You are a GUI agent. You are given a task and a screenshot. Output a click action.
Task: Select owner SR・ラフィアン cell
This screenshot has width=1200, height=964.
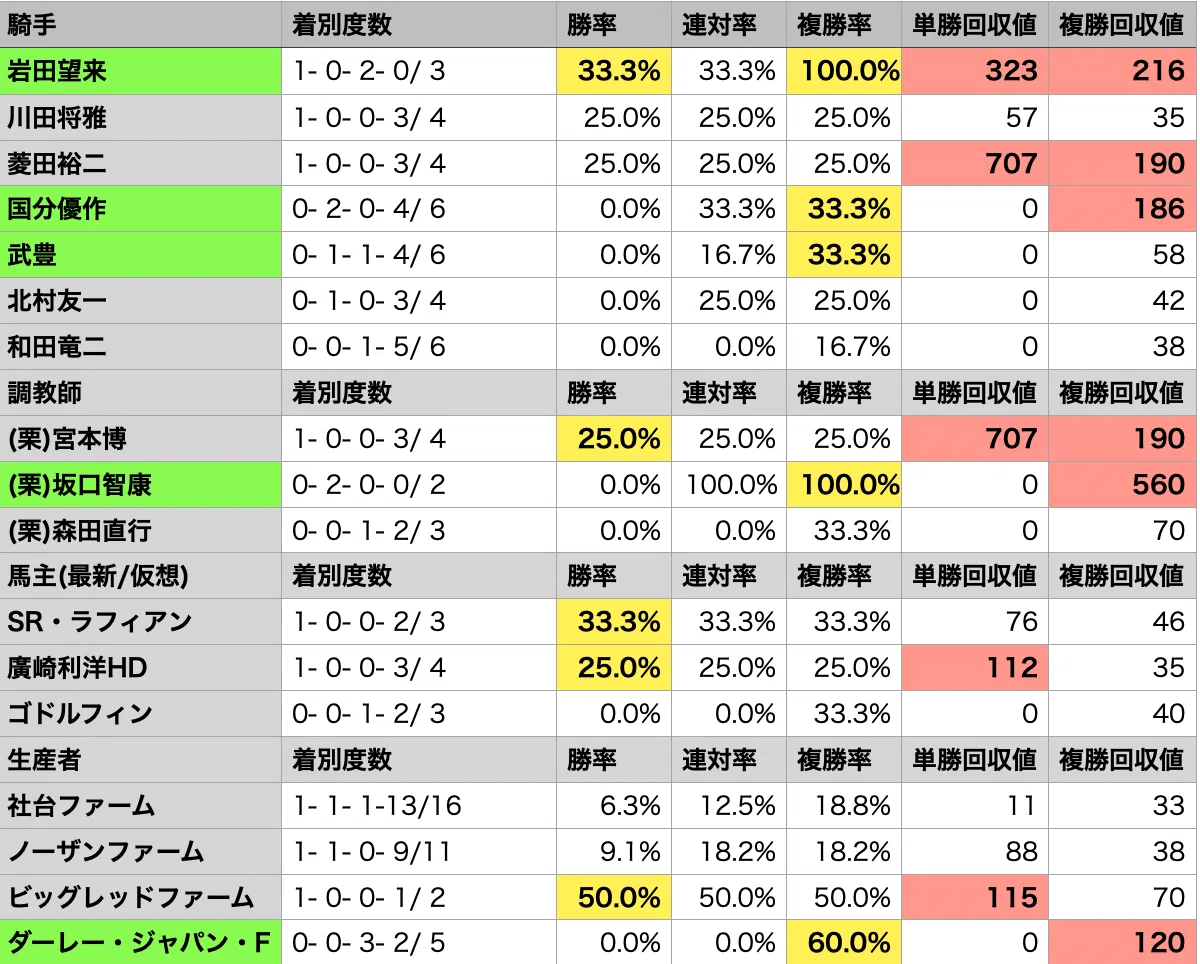[x=141, y=622]
